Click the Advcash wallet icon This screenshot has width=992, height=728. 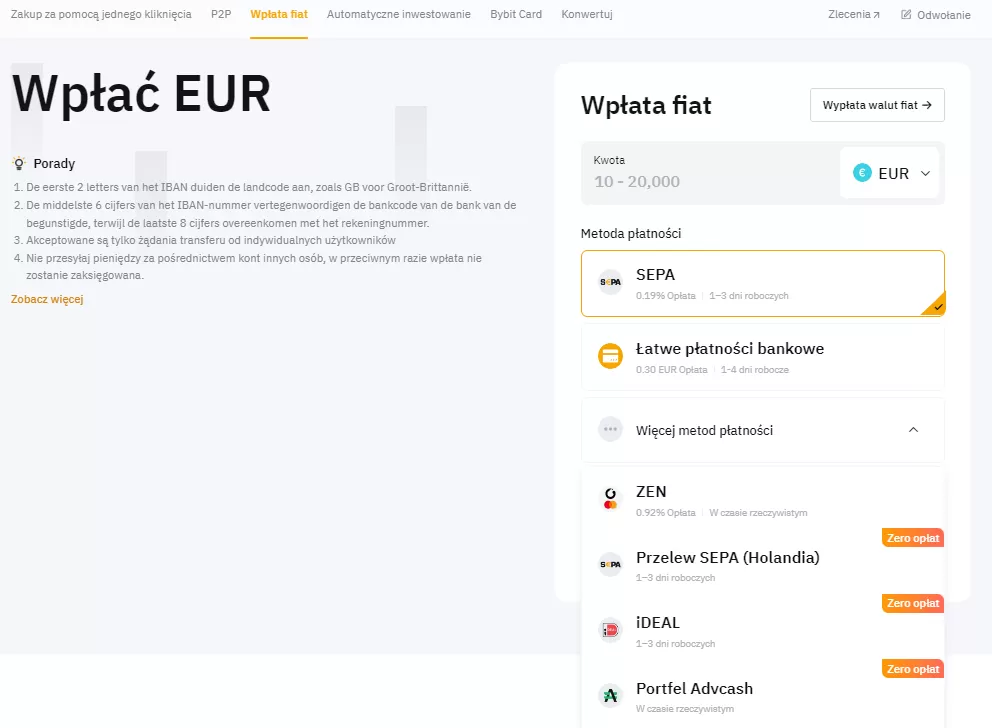pos(610,695)
